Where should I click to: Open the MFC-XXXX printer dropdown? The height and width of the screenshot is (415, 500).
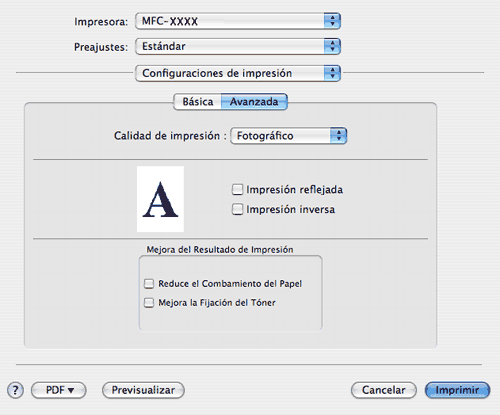point(238,21)
